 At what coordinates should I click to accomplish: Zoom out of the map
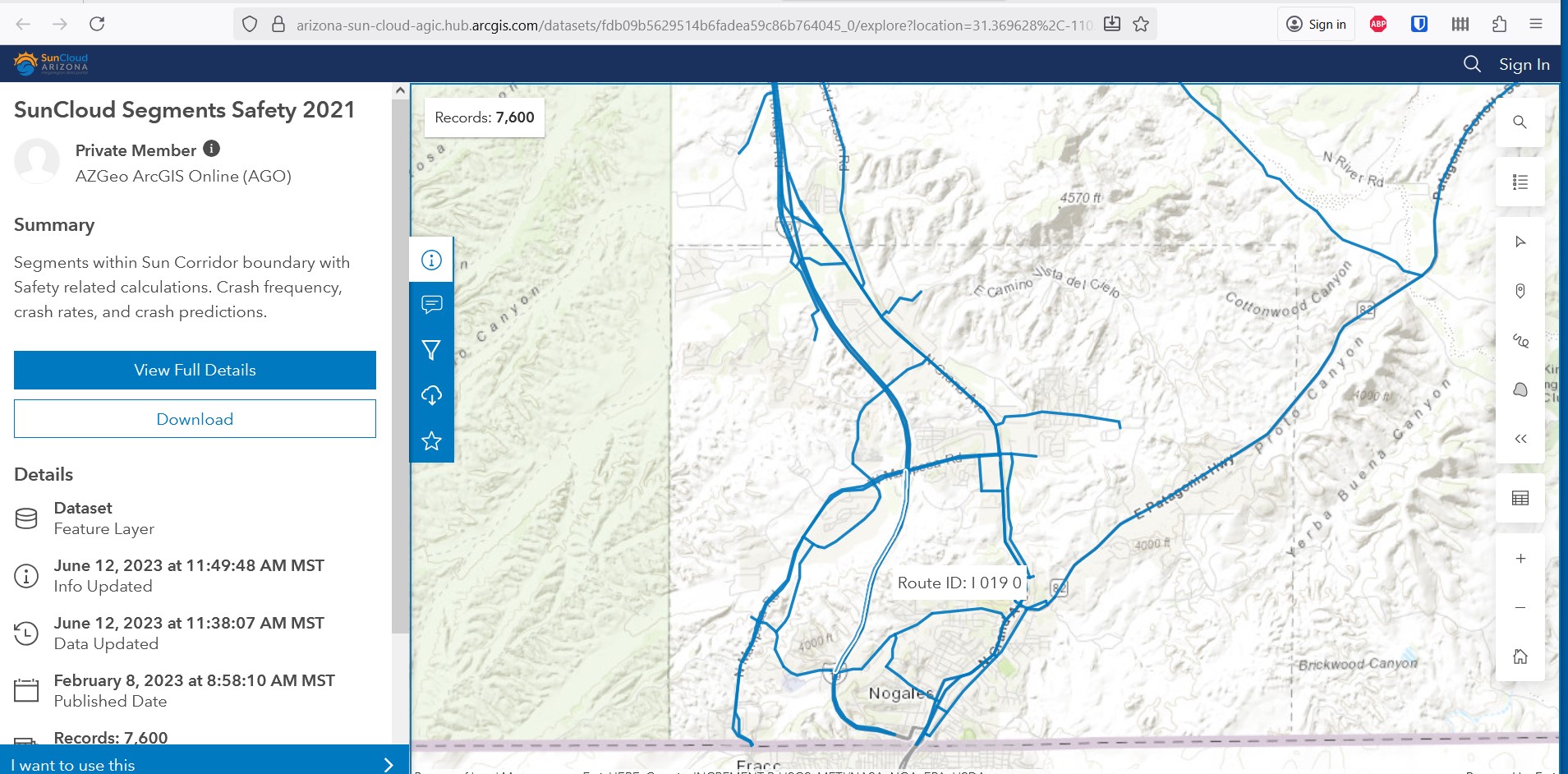1520,608
